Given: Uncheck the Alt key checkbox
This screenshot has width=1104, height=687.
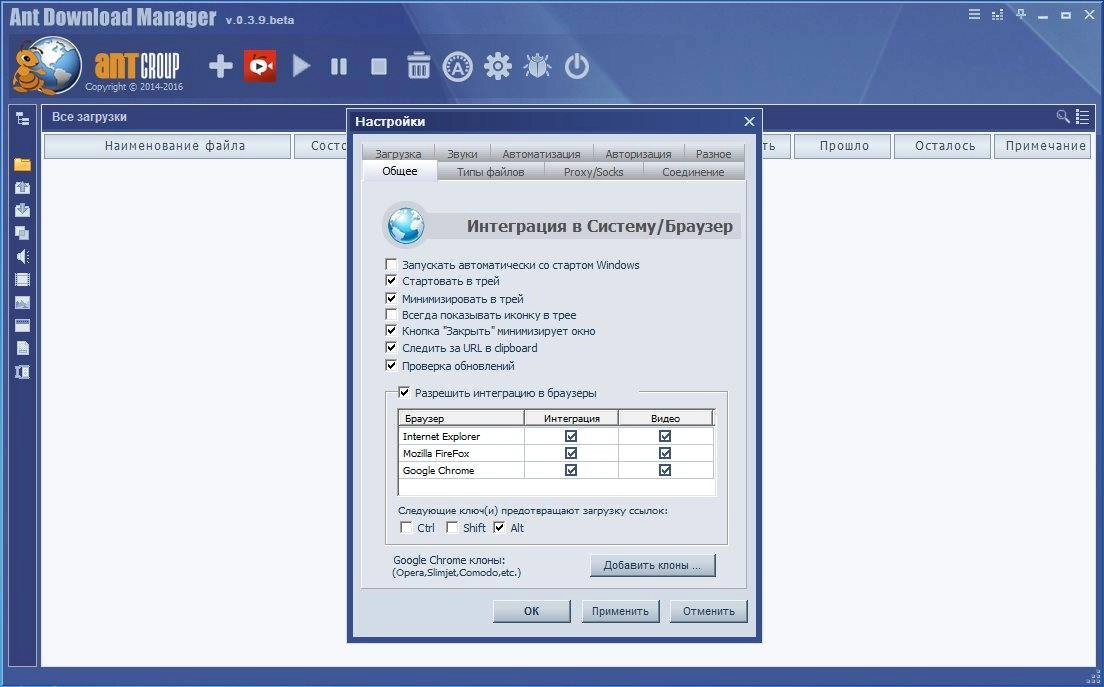Looking at the screenshot, I should 499,527.
